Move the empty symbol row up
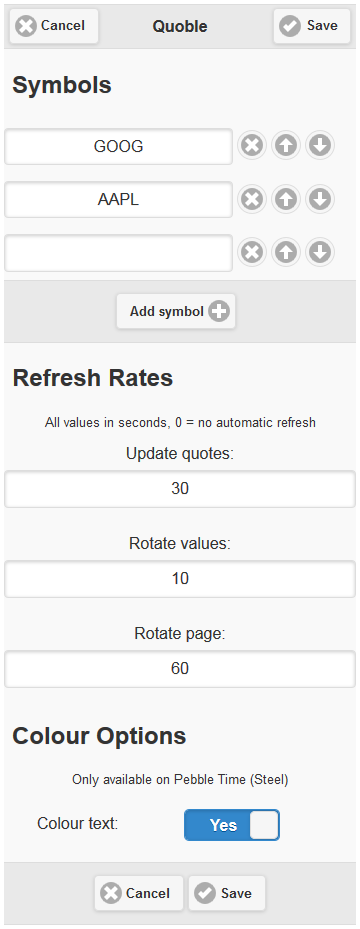The width and height of the screenshot is (360, 929). pos(286,252)
